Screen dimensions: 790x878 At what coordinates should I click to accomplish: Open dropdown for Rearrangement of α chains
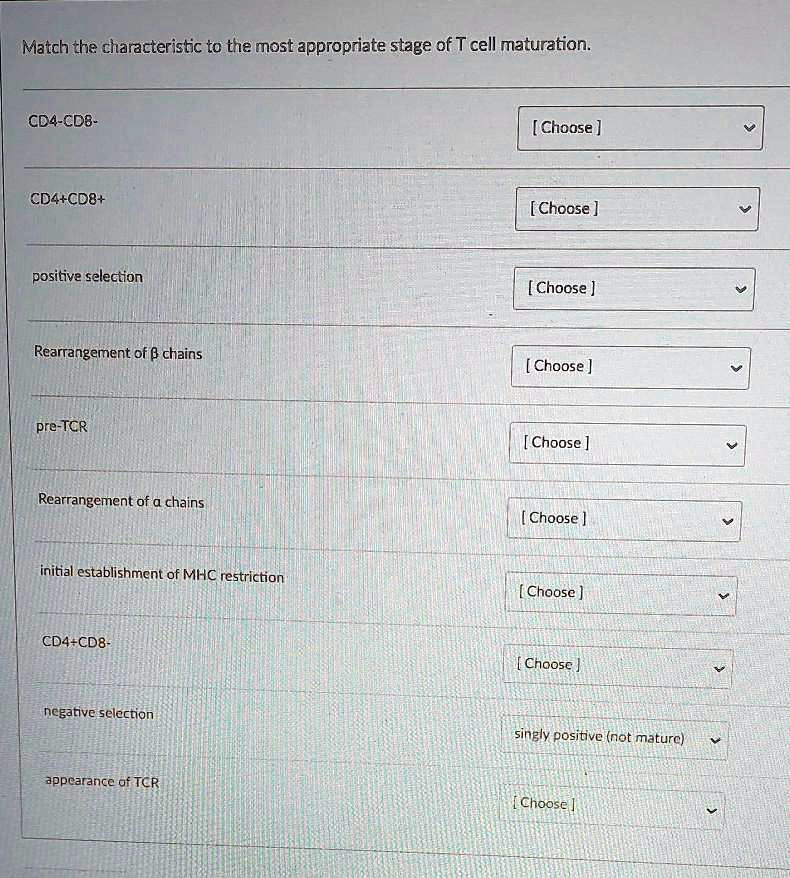coord(624,520)
